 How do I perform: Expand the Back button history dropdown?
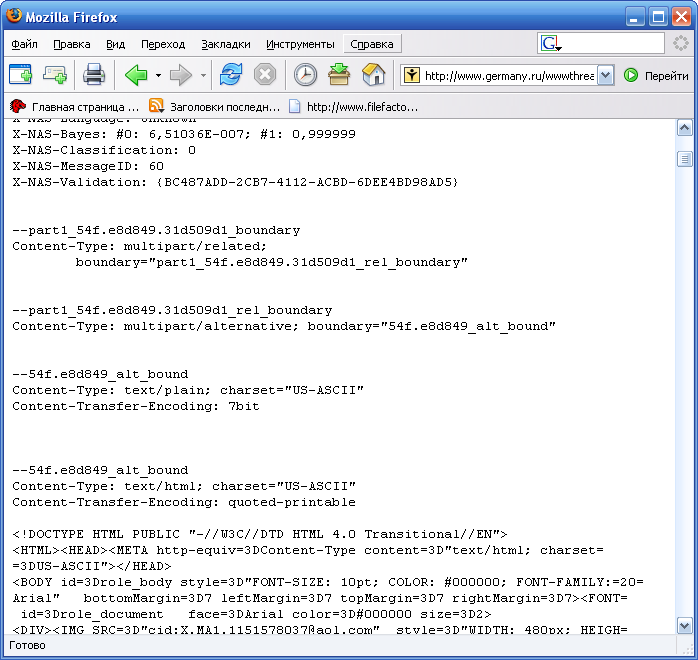pyautogui.click(x=158, y=75)
